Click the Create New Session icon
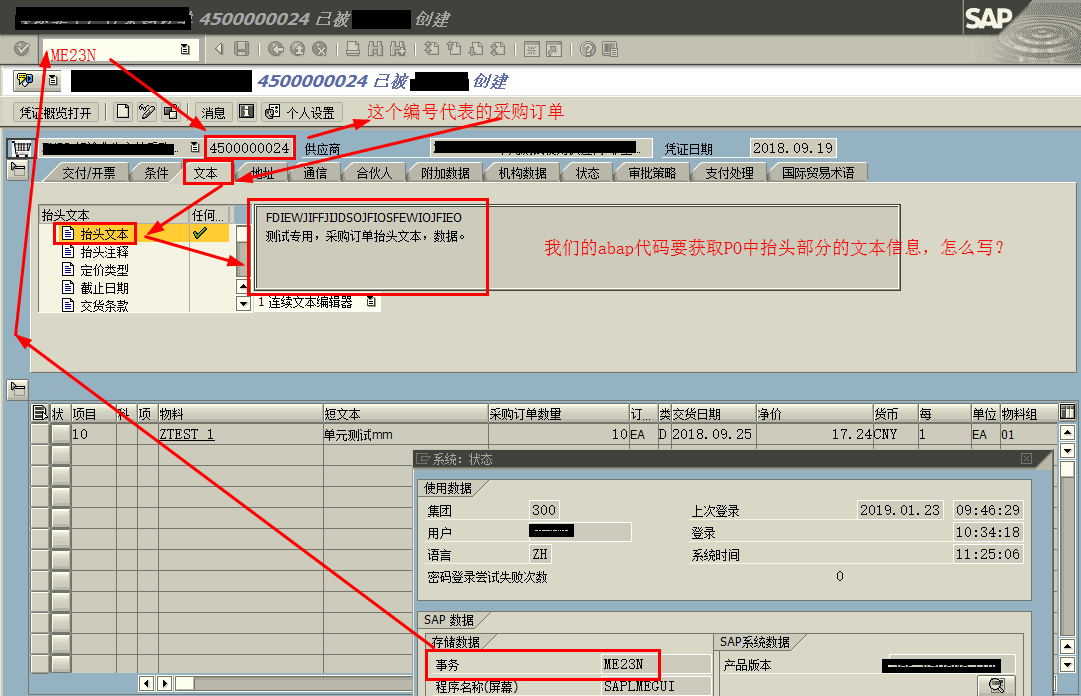Screen dimensions: 1081x696 click(x=532, y=49)
